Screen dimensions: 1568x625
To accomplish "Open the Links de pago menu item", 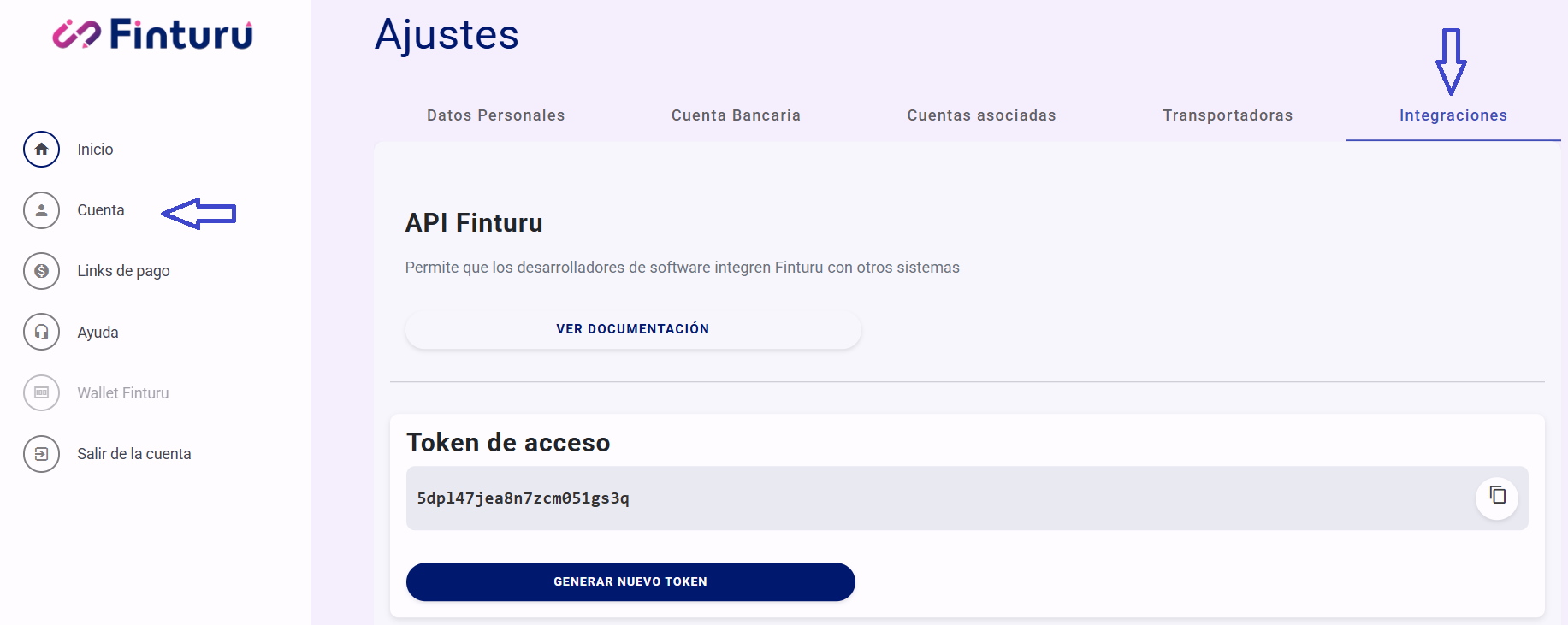I will click(123, 271).
